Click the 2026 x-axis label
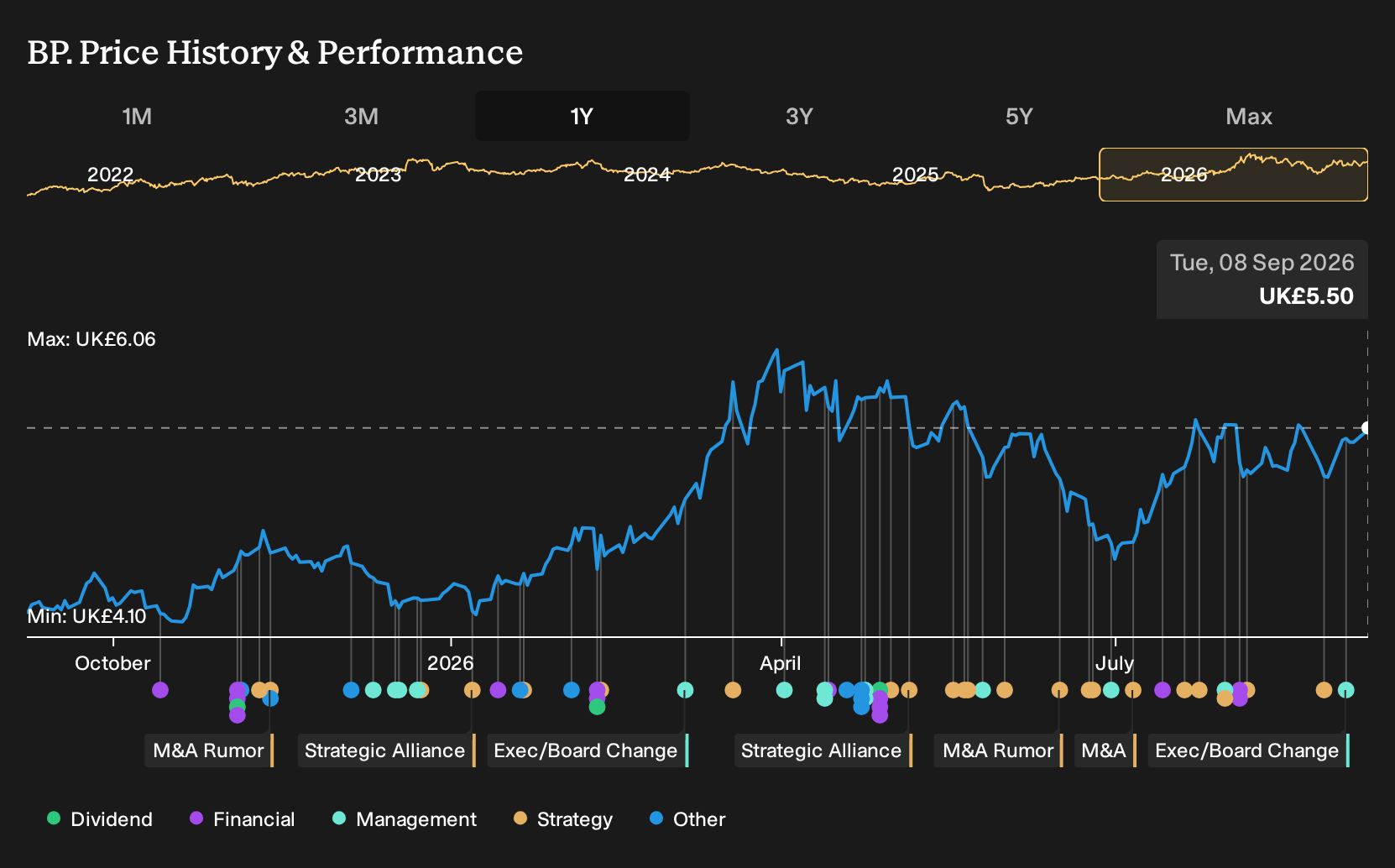This screenshot has width=1395, height=868. pyautogui.click(x=451, y=663)
